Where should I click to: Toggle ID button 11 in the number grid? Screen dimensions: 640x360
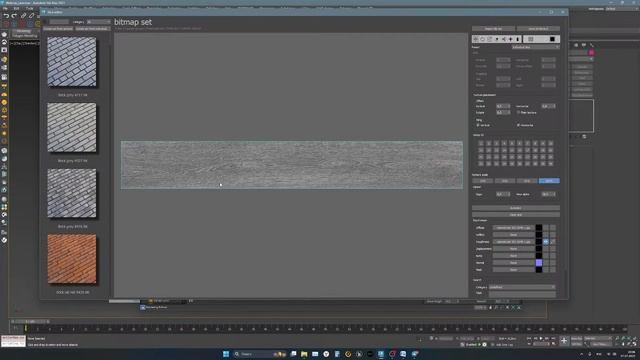click(481, 150)
